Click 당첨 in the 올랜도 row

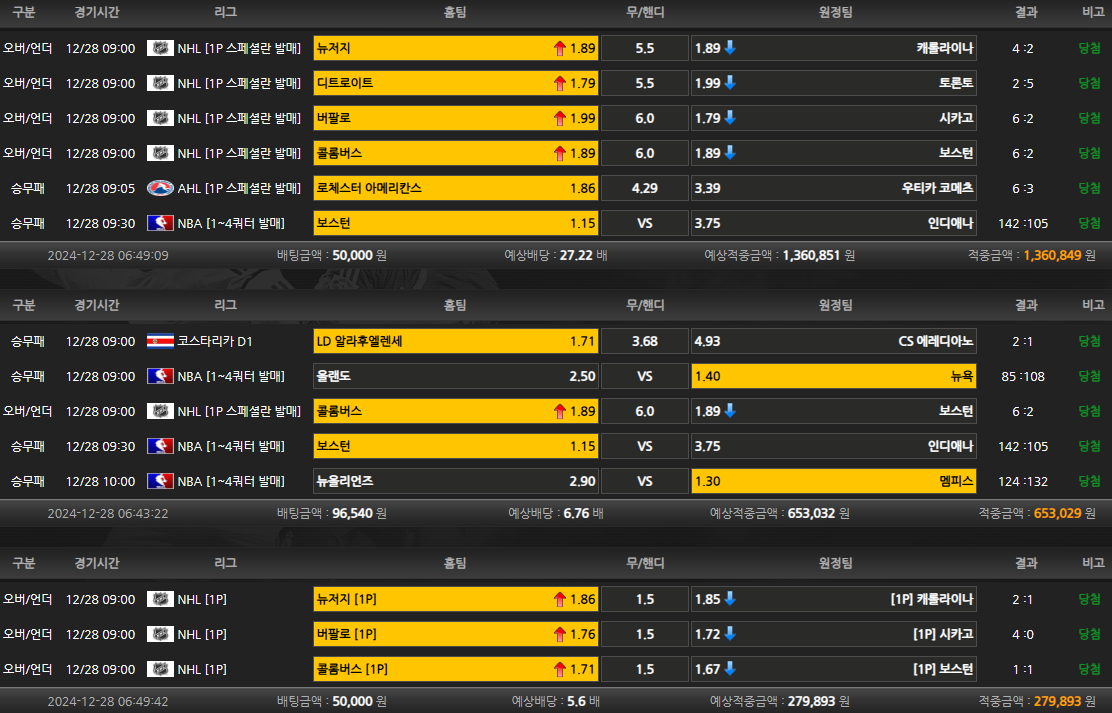coord(1089,376)
